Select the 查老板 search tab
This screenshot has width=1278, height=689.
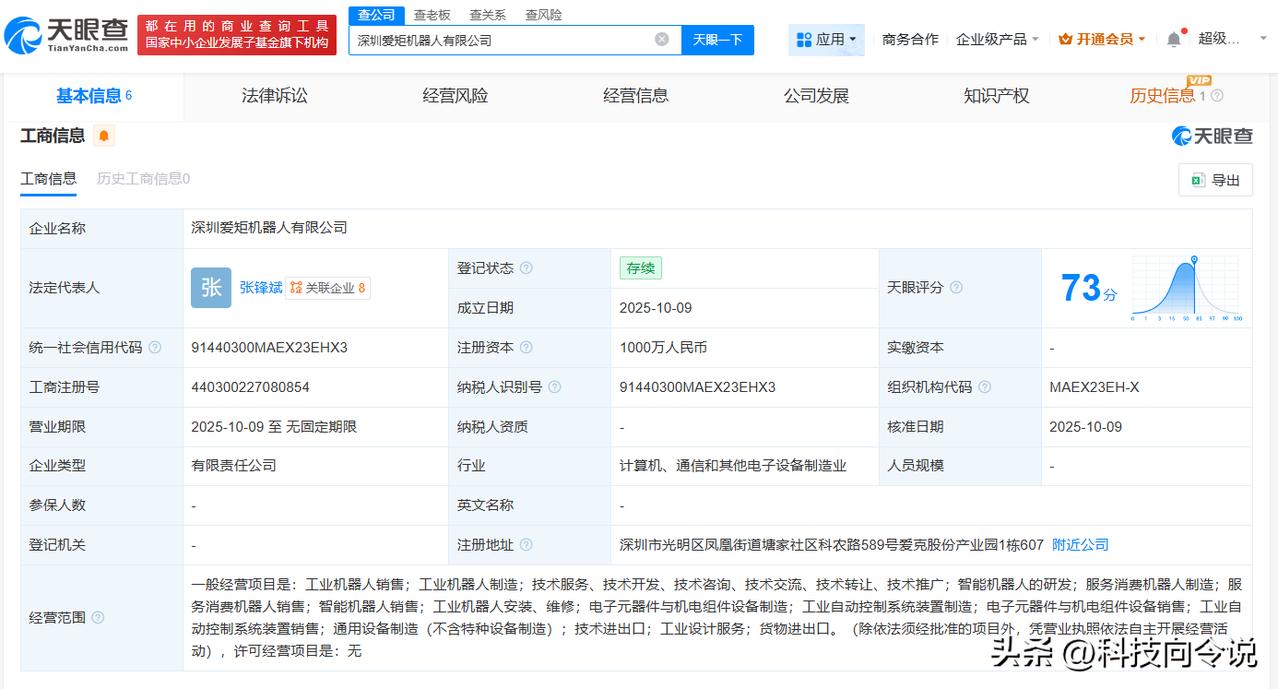(432, 15)
